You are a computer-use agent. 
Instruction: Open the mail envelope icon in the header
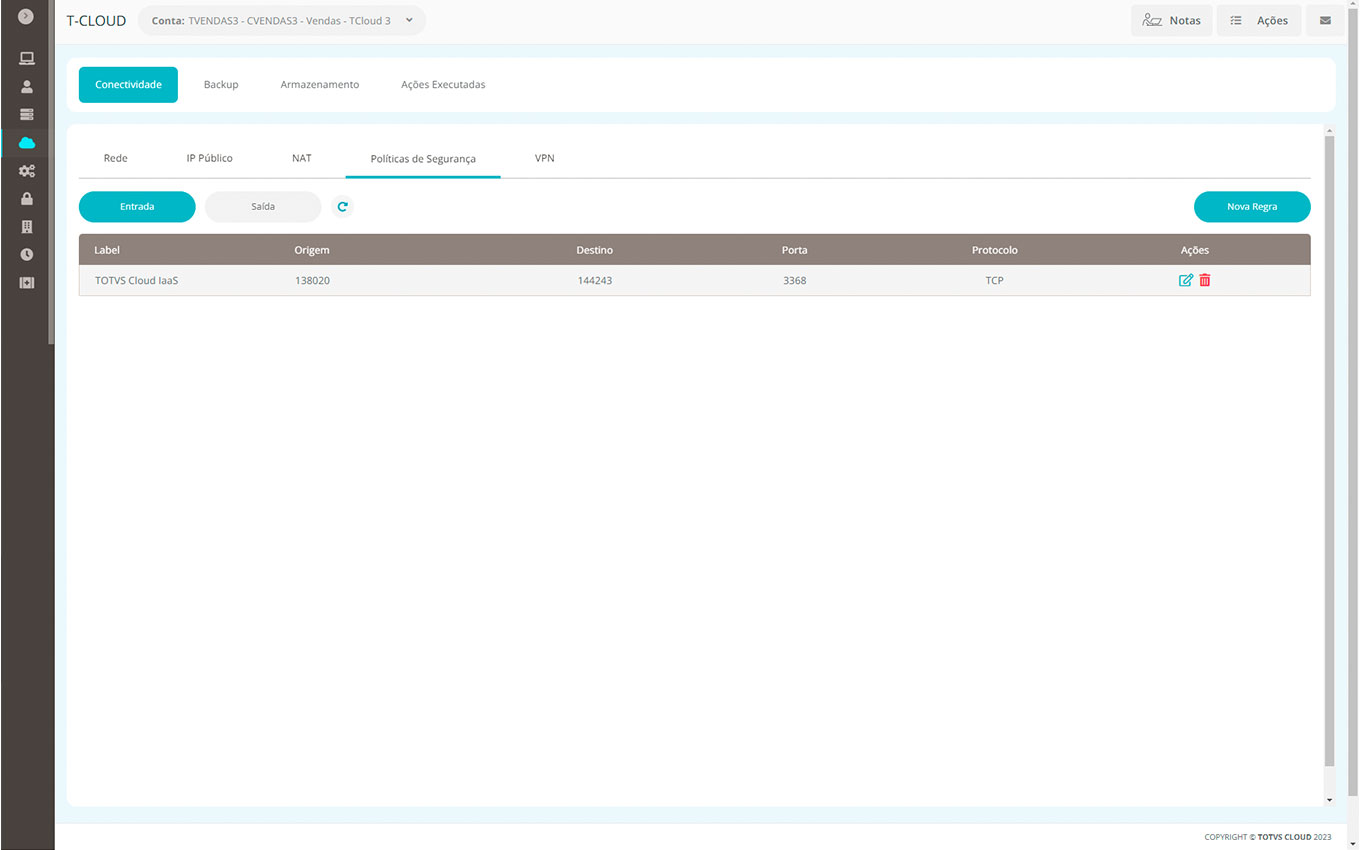point(1325,20)
